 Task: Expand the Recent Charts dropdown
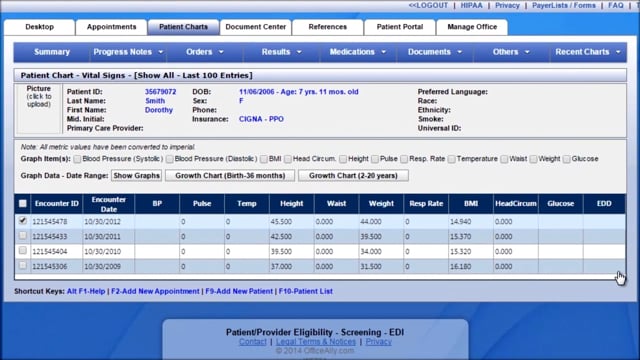pyautogui.click(x=588, y=52)
